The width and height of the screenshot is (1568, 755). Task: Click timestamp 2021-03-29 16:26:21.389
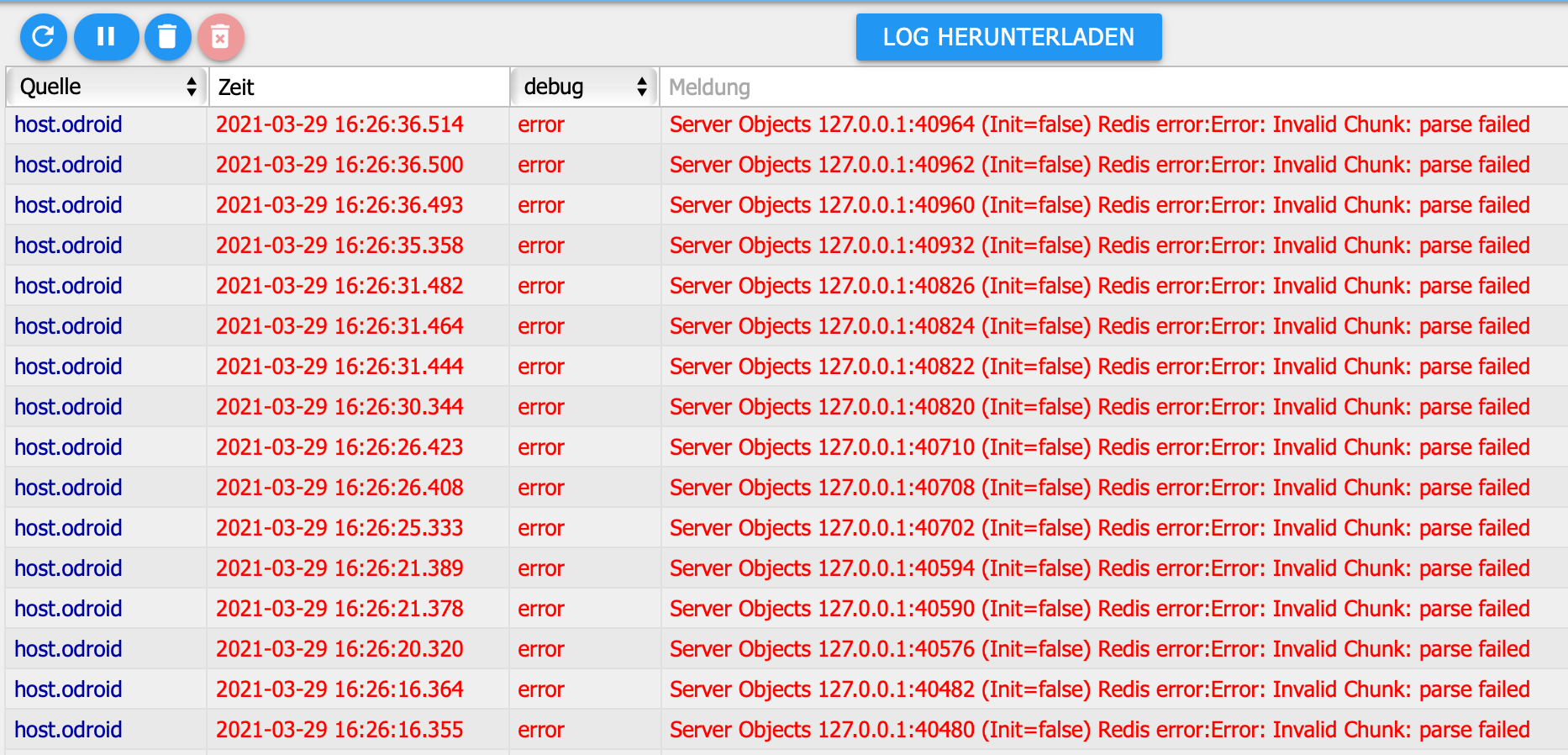339,568
